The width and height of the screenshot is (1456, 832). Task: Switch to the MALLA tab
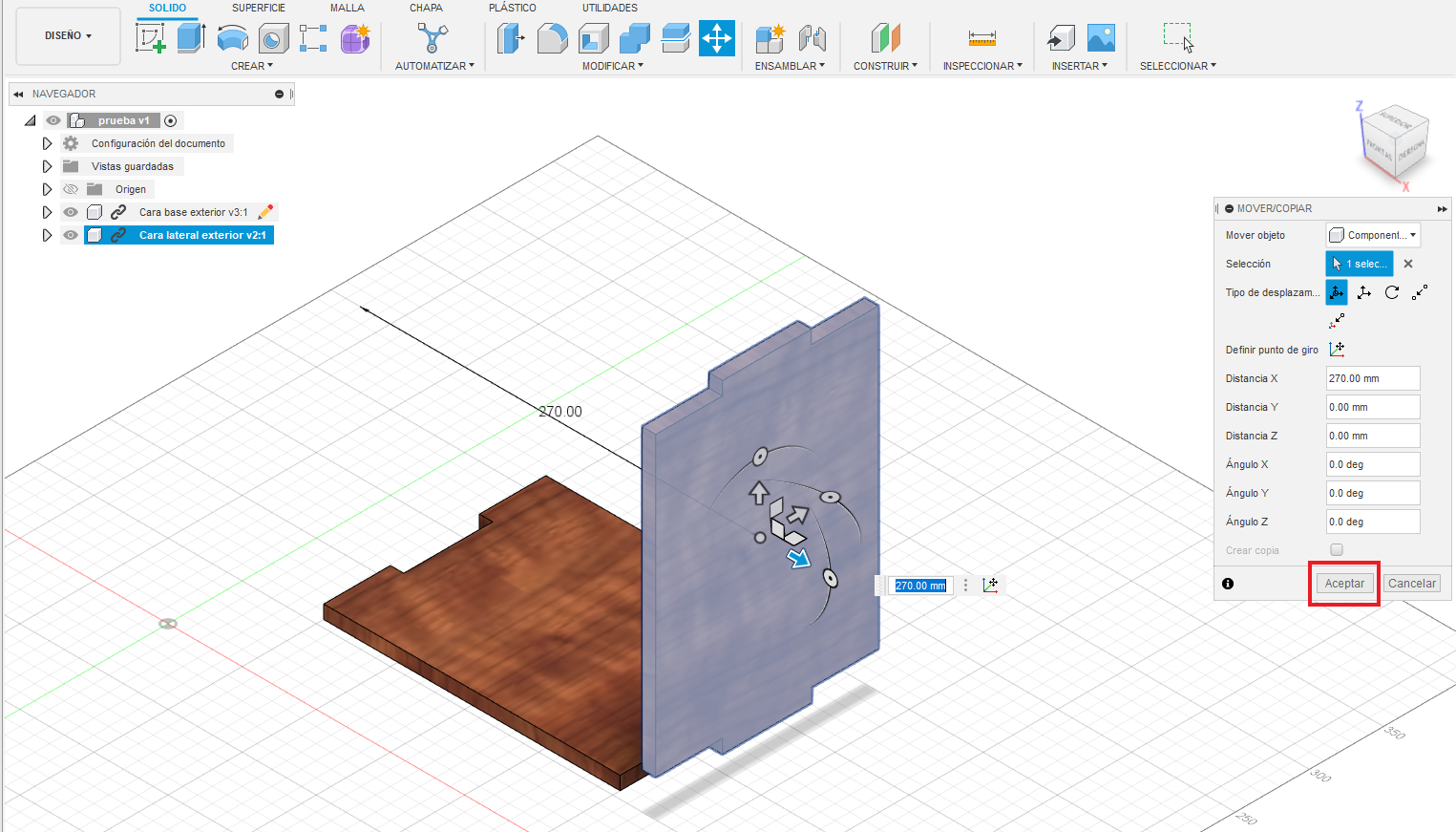pyautogui.click(x=348, y=8)
